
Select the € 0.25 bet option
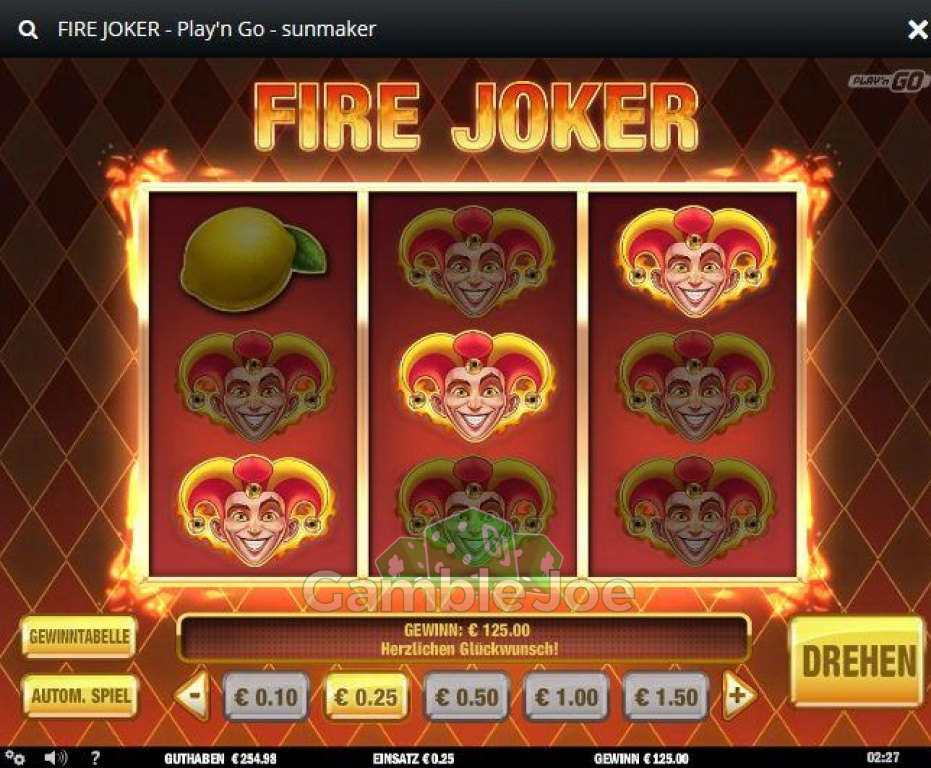pyautogui.click(x=366, y=696)
